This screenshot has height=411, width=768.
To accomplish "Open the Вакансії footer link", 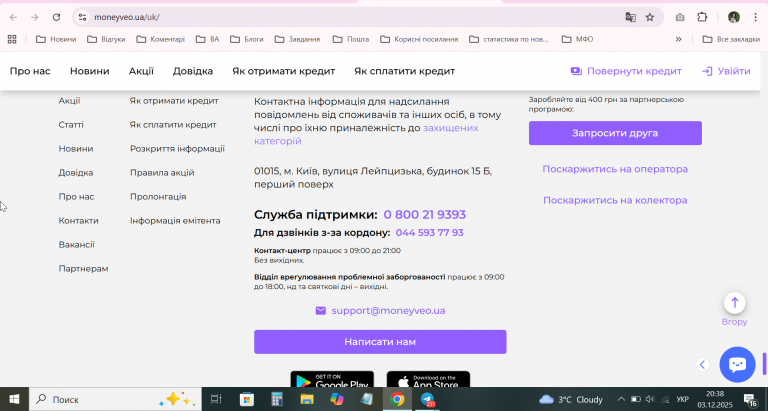I will tap(76, 244).
